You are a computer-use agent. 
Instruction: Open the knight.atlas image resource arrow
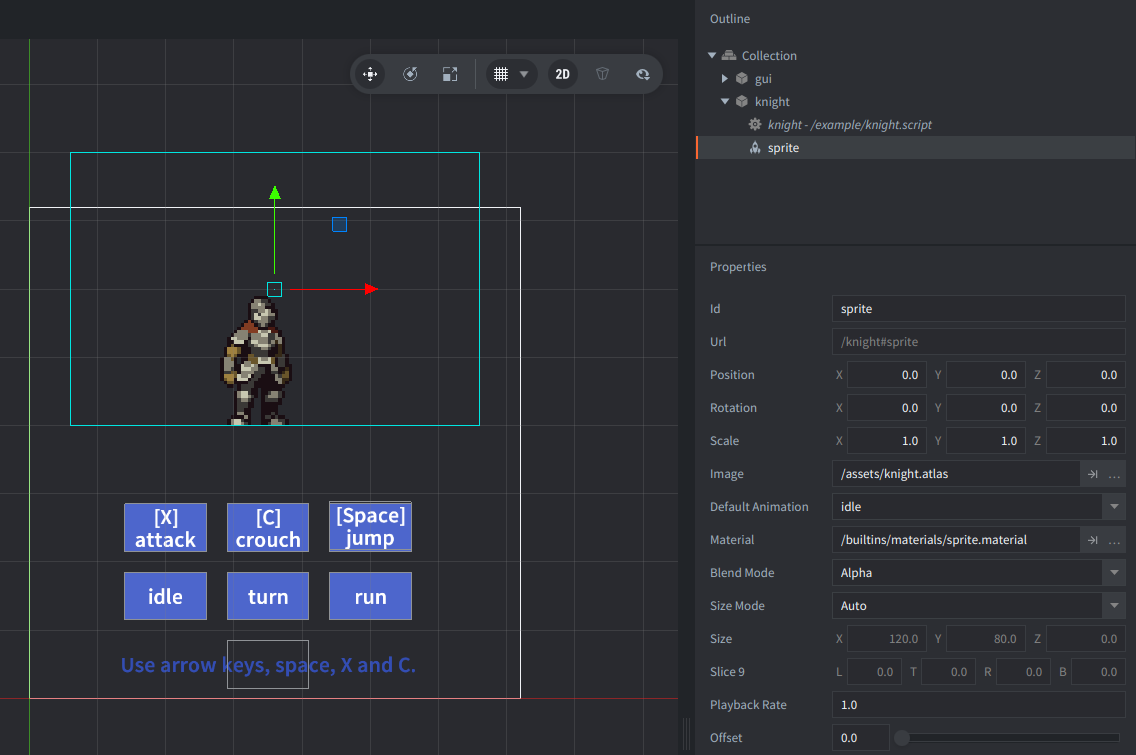[x=1092, y=474]
